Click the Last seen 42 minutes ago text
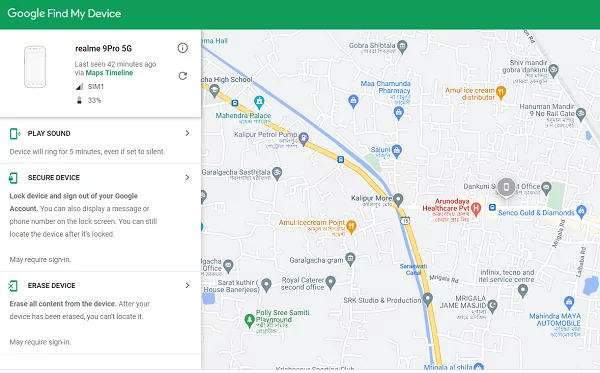 click(115, 64)
